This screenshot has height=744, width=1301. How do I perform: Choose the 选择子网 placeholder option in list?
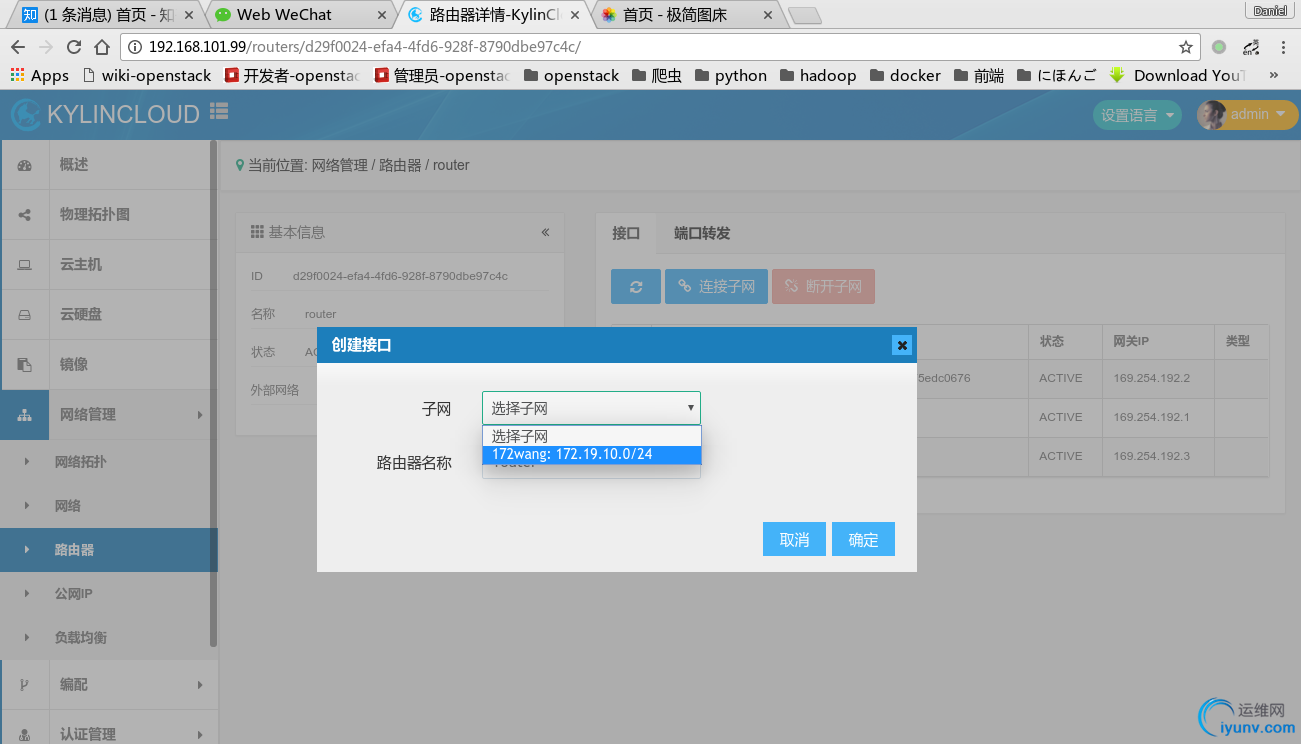click(592, 437)
